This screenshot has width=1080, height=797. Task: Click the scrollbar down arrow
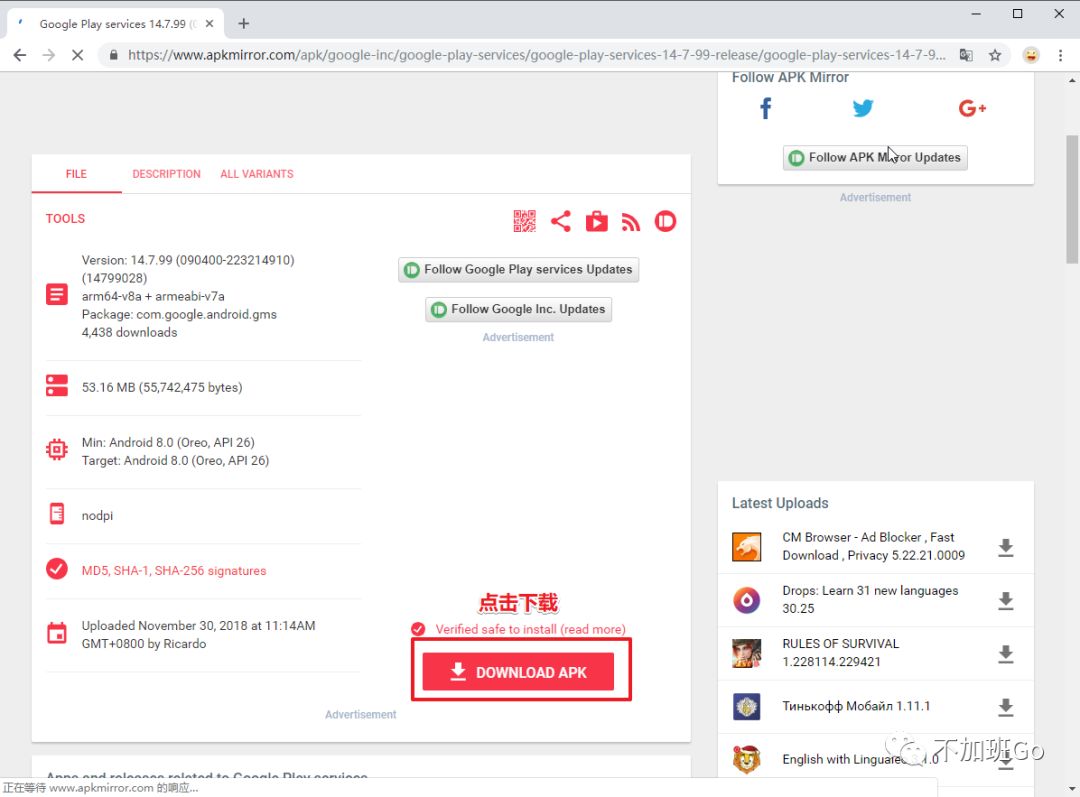point(1072,789)
